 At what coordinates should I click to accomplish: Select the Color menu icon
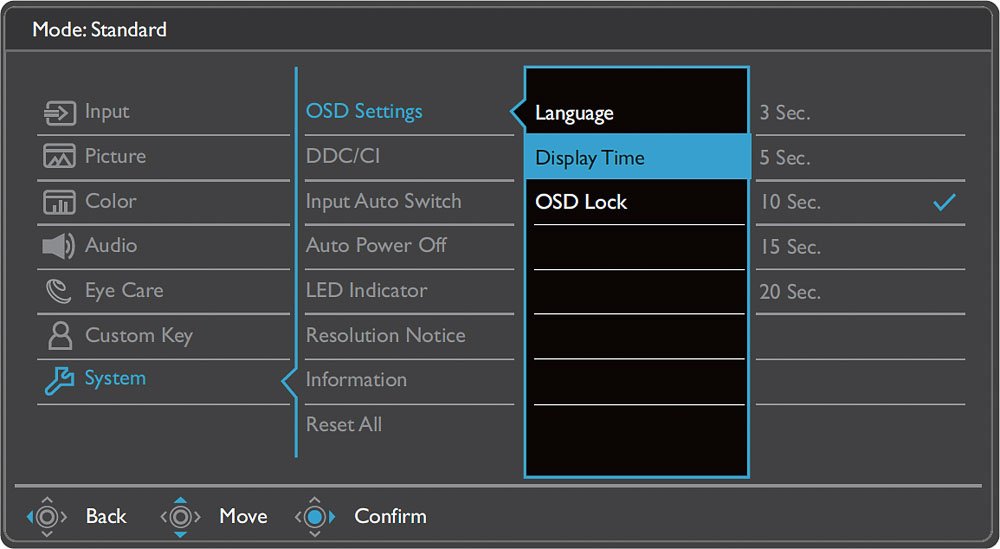coord(59,202)
